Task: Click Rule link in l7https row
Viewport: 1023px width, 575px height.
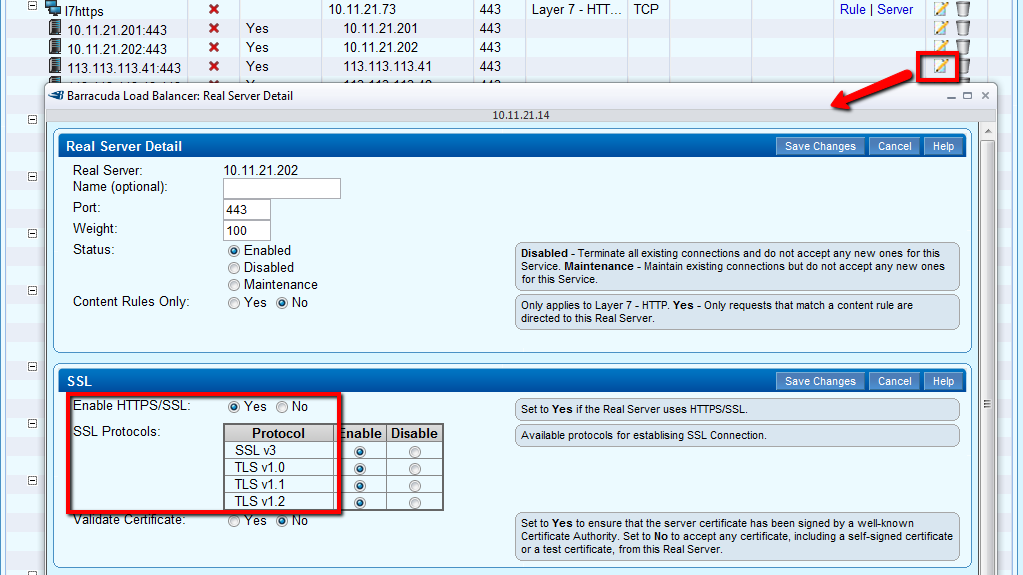Action: [x=852, y=9]
